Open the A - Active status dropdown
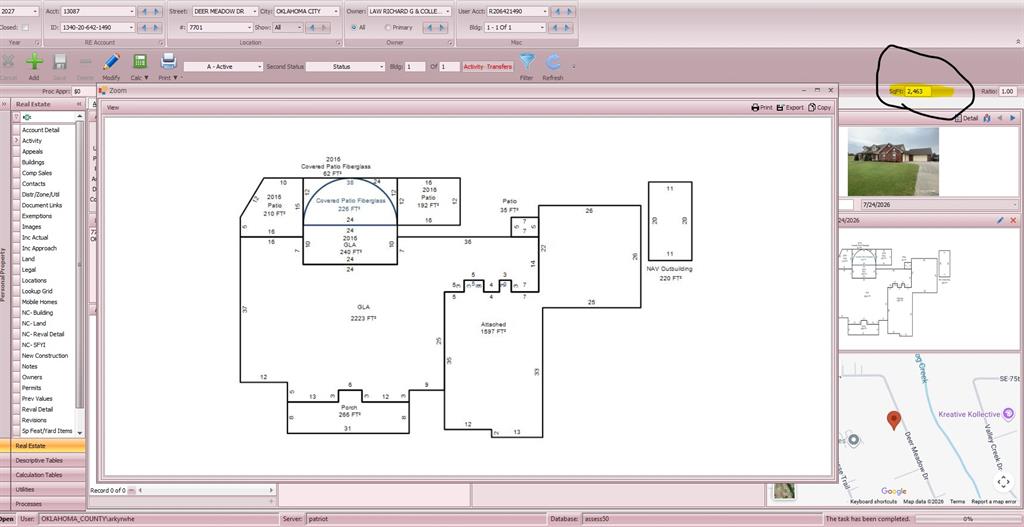1024x527 pixels. pos(259,67)
